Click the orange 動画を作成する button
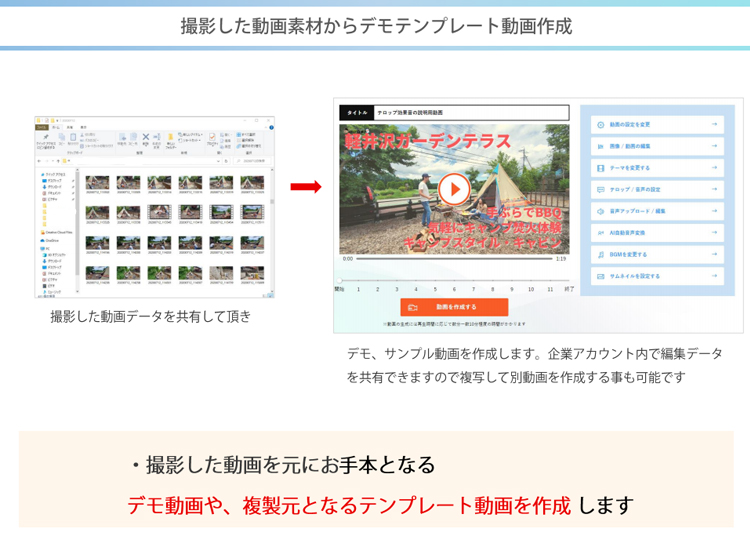This screenshot has height=535, width=750. [x=454, y=307]
